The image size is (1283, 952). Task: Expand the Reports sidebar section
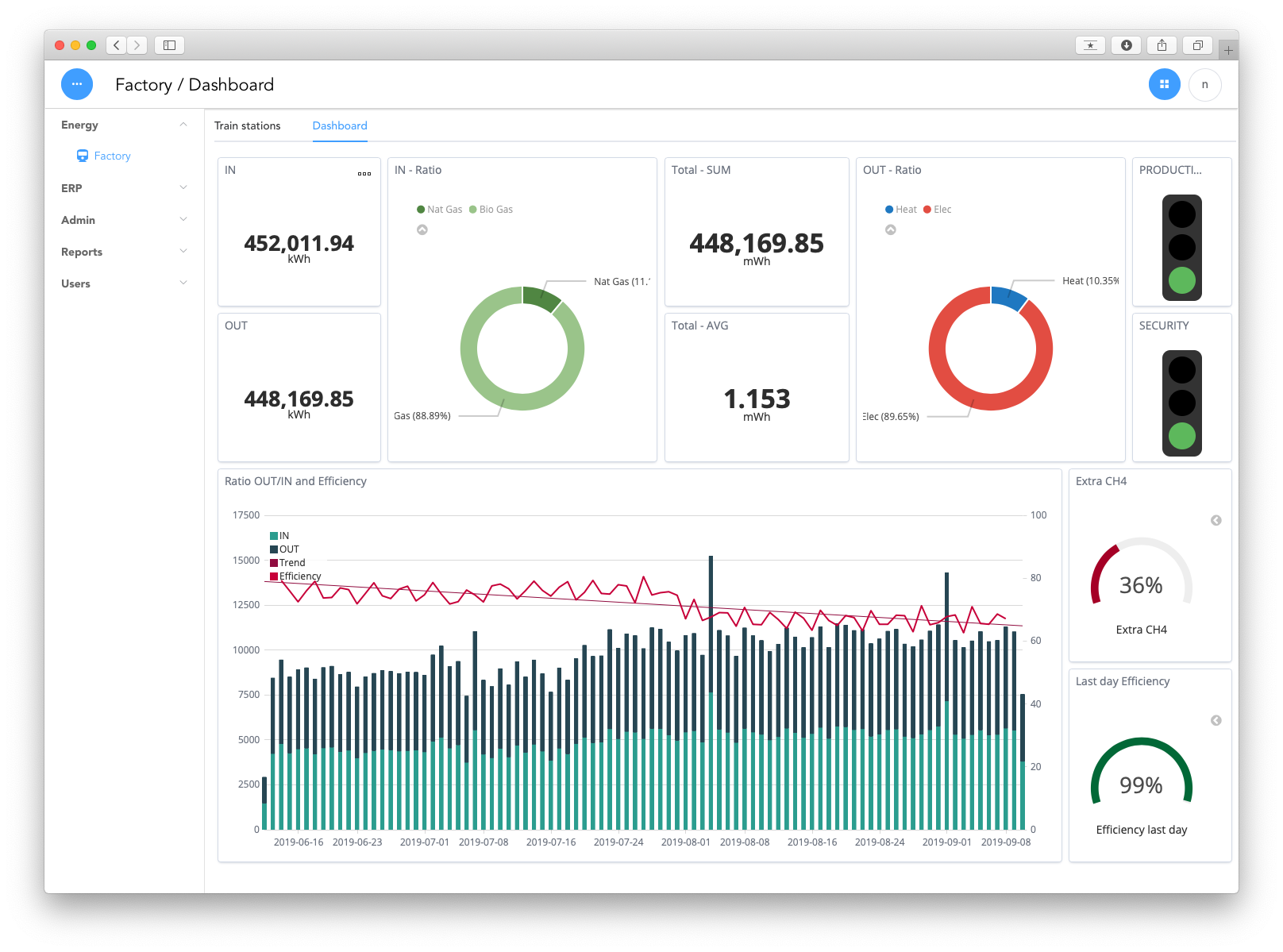pyautogui.click(x=125, y=252)
